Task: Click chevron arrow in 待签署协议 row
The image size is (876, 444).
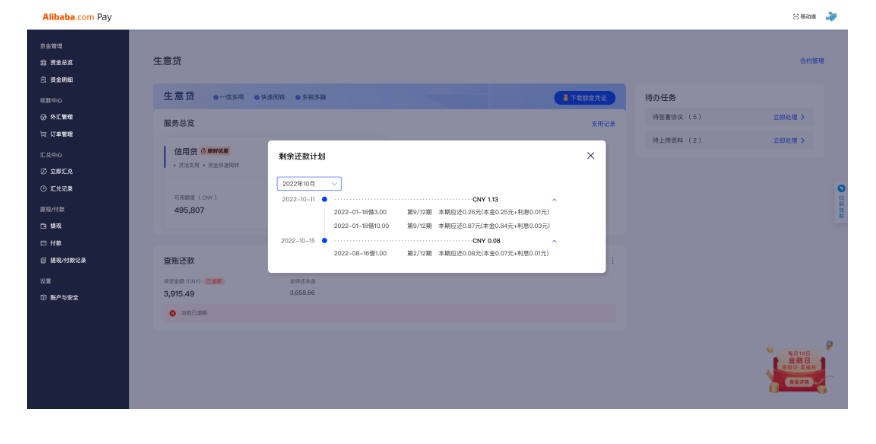Action: [x=803, y=117]
